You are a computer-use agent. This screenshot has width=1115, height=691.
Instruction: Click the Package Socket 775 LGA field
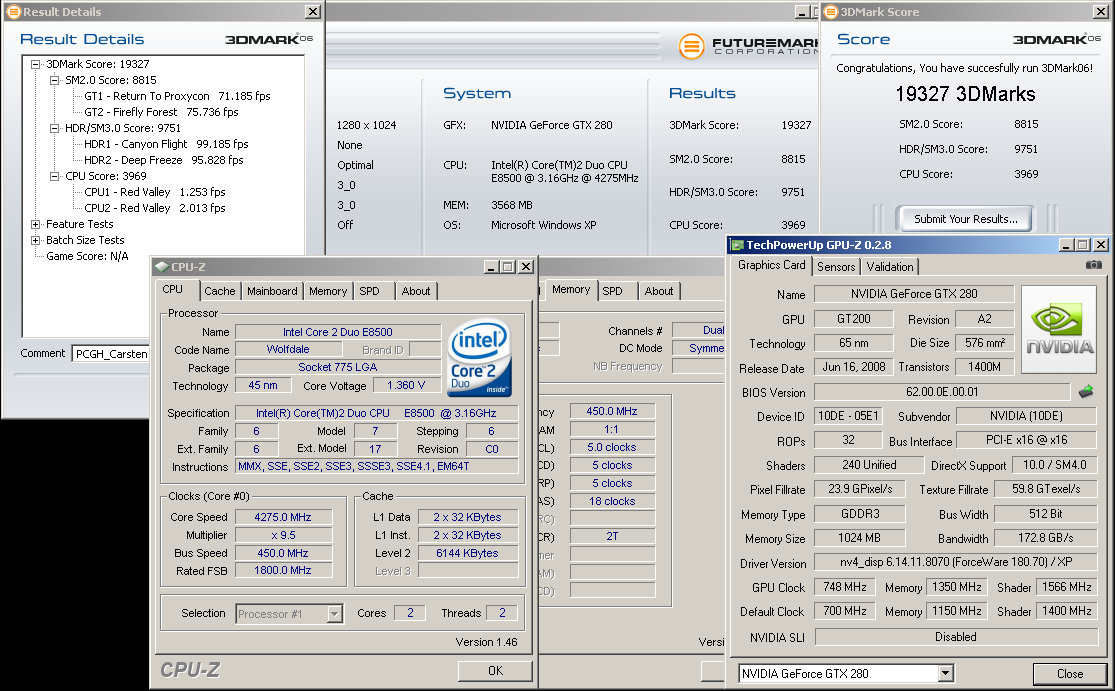[338, 367]
